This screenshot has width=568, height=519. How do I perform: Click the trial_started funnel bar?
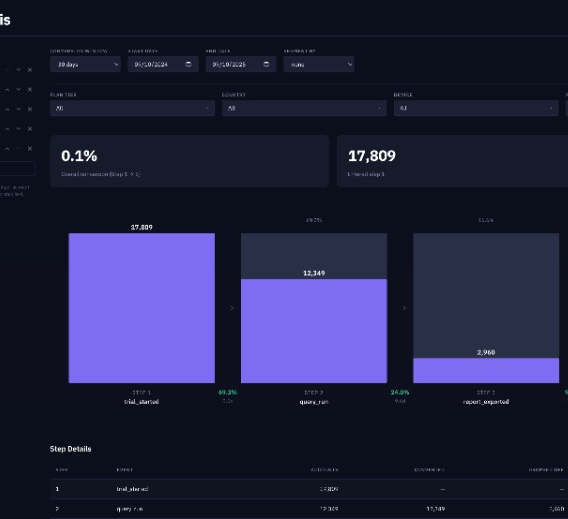pyautogui.click(x=142, y=308)
